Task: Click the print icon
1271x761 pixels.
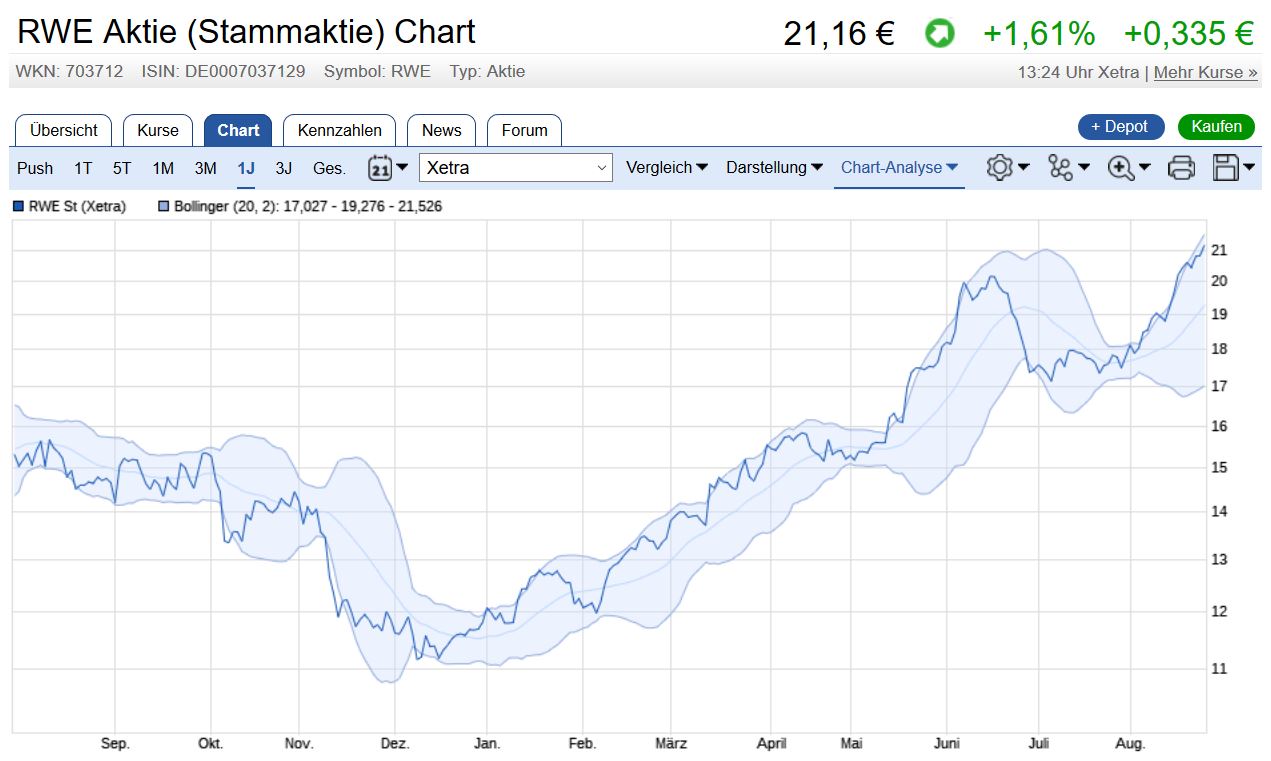Action: click(x=1181, y=168)
